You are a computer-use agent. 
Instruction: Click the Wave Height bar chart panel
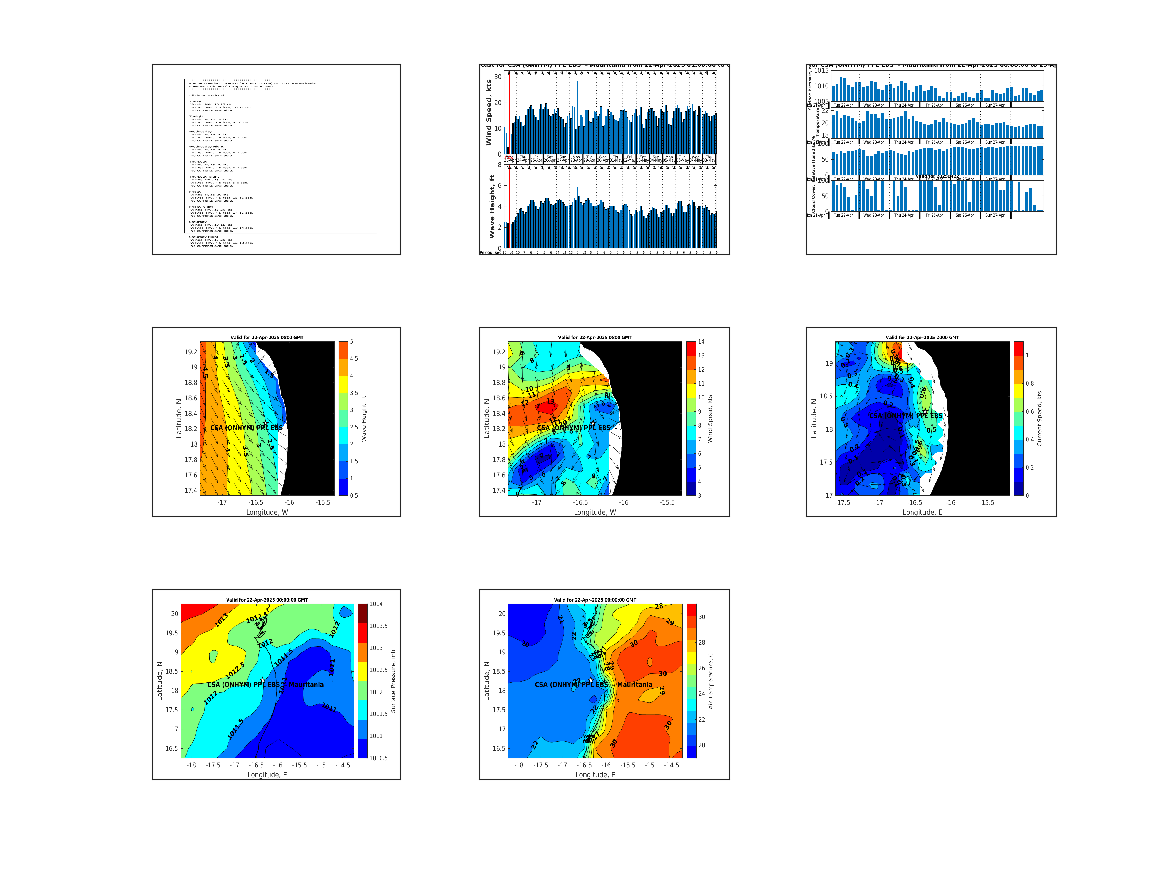pyautogui.click(x=612, y=210)
